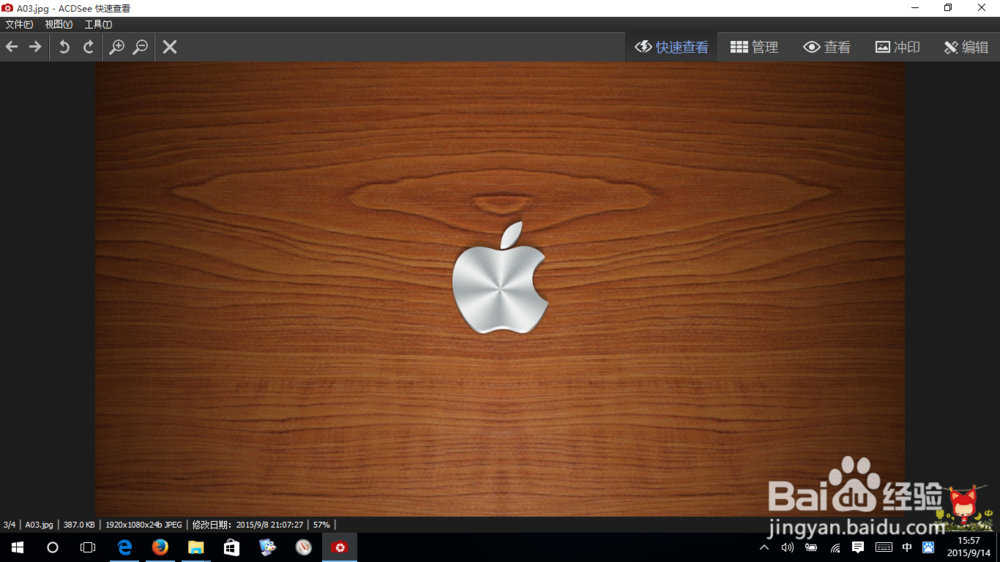Switch to 编辑 mode tab
1000x562 pixels.
pos(966,47)
